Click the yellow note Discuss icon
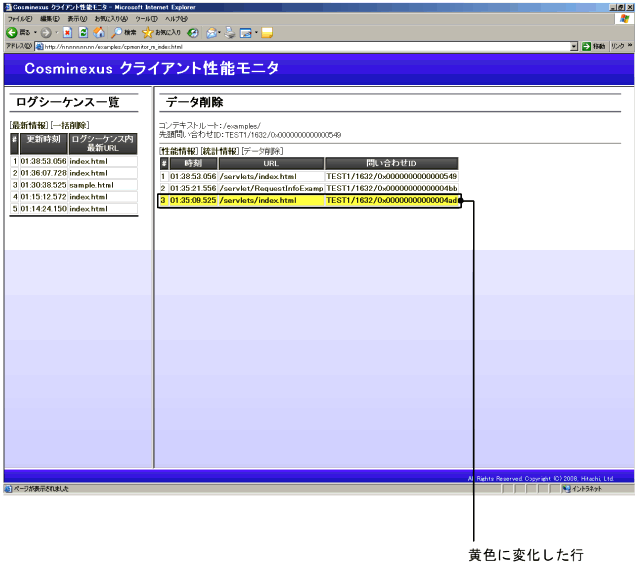Image resolution: width=637 pixels, height=569 pixels. (267, 33)
